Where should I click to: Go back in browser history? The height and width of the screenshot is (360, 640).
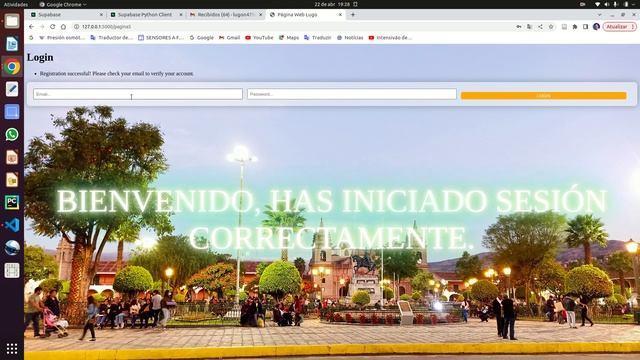(x=31, y=27)
